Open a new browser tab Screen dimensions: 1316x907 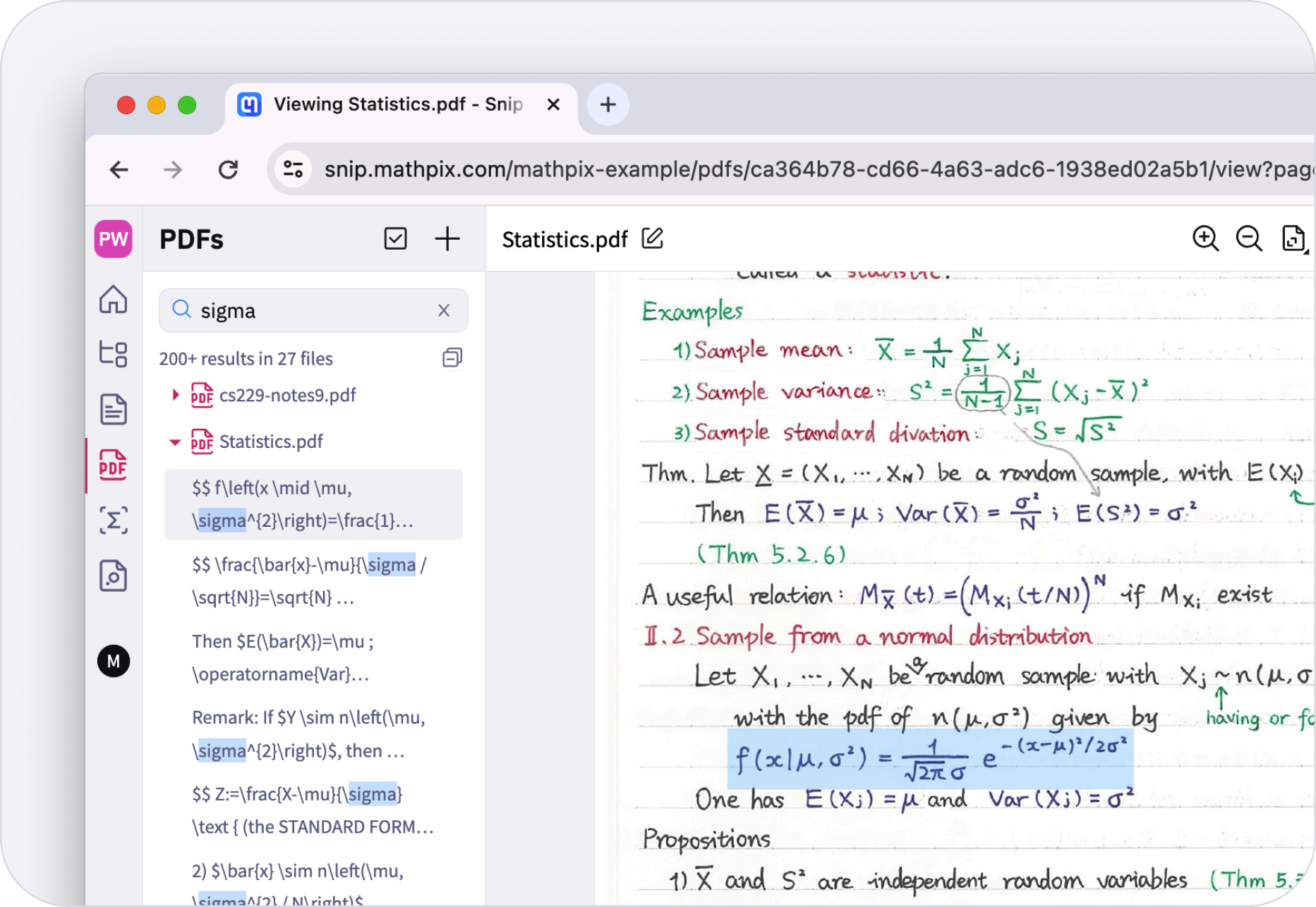click(608, 104)
